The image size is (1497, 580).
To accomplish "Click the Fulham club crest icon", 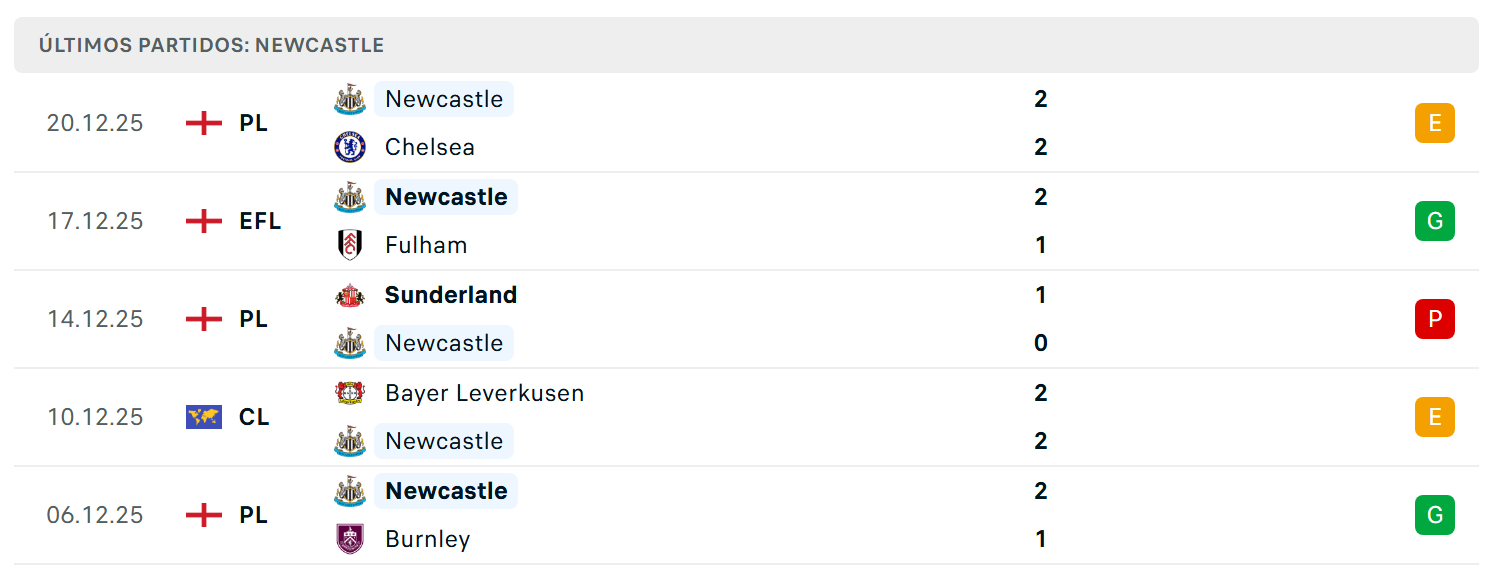I will click(350, 245).
